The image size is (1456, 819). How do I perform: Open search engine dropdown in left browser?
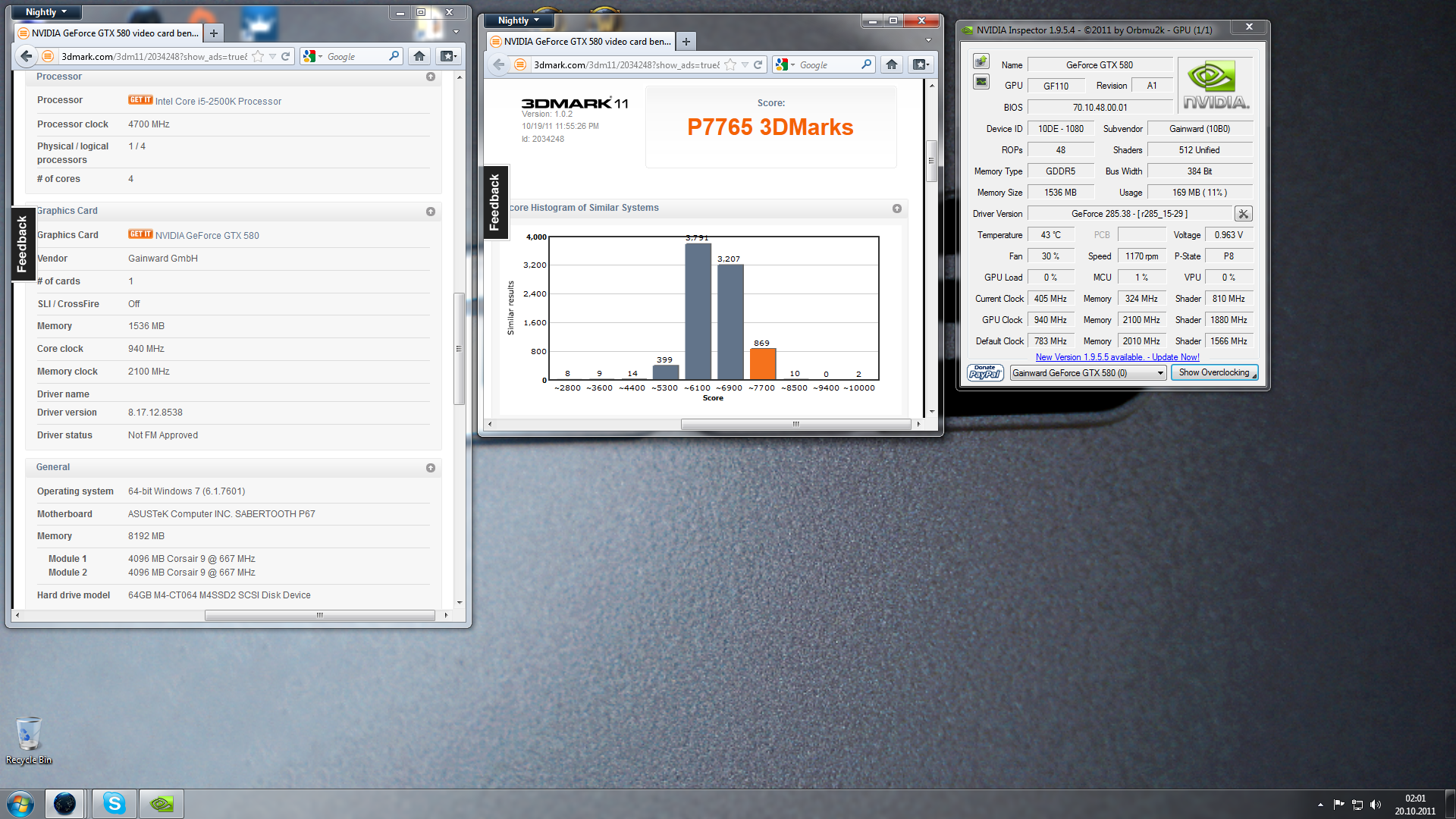tap(312, 56)
